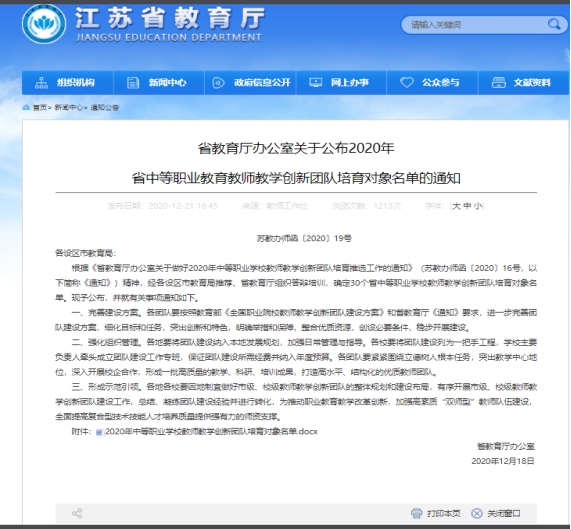The image size is (571, 529).
Task: Click the 浏览次数: 1213次 text
Action: [x=366, y=206]
